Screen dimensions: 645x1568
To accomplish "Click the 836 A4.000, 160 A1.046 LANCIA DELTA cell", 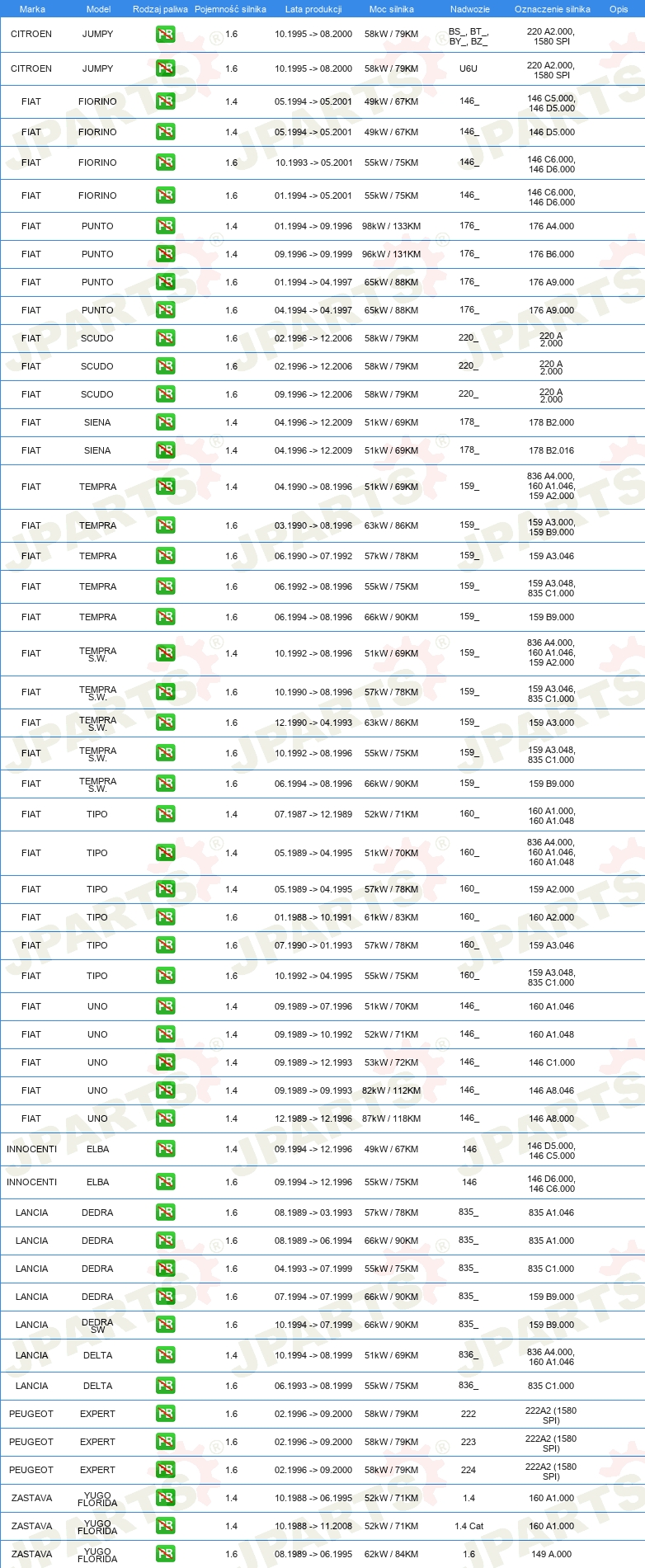I will tap(552, 1357).
